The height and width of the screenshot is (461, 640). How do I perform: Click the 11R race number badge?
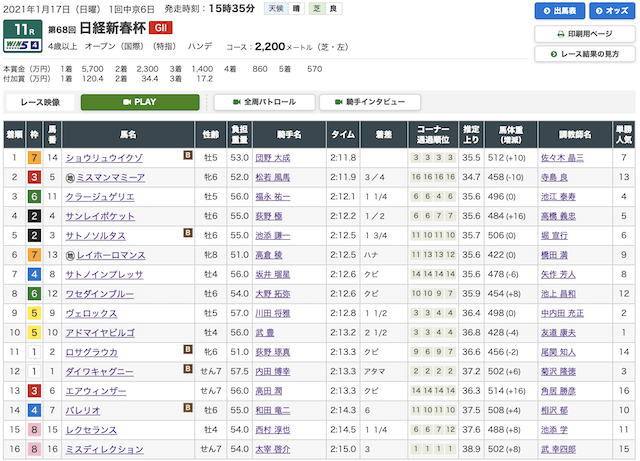23,30
